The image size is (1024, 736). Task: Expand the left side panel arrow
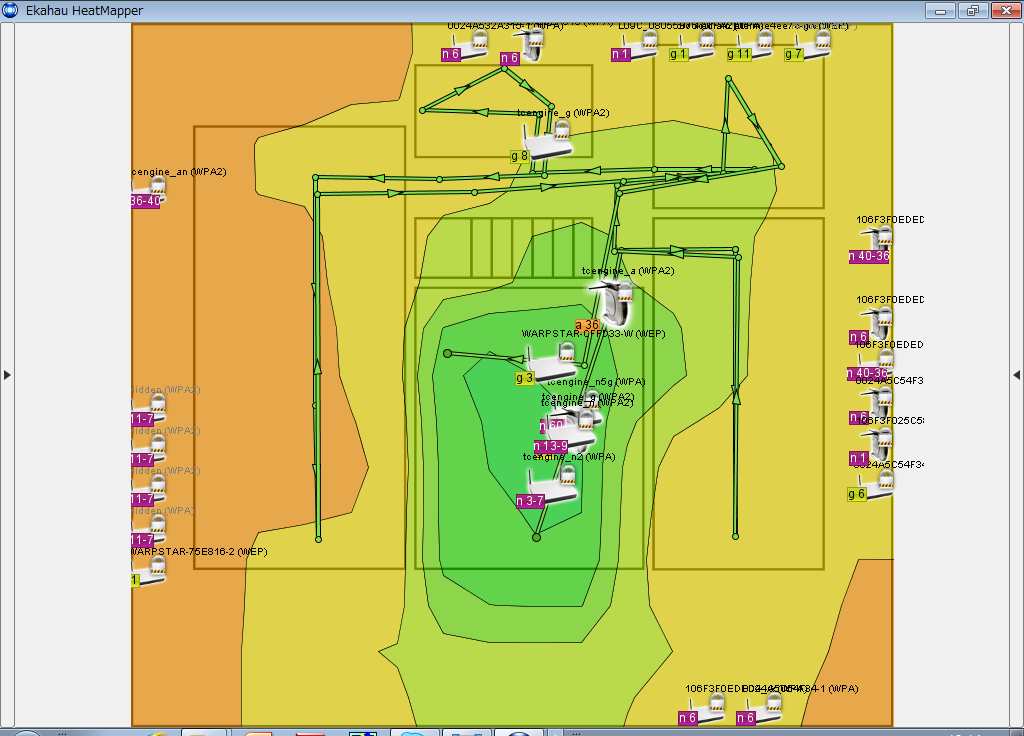point(7,375)
